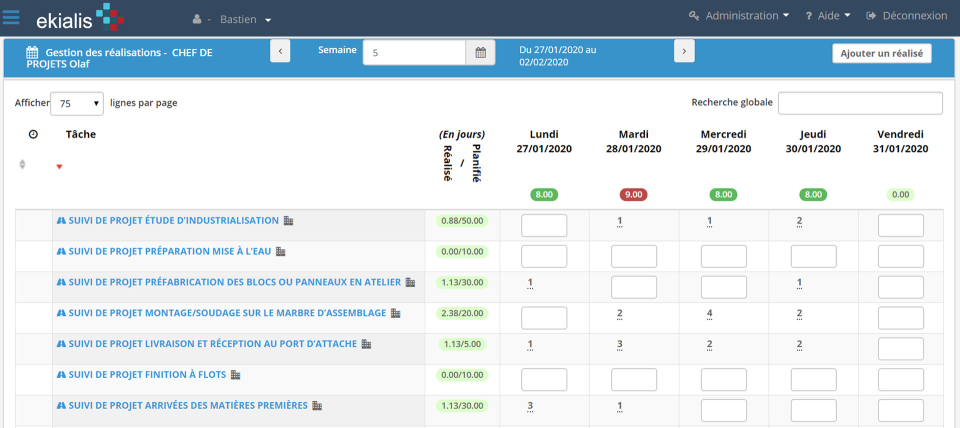Click building icon beside LIVRAISON ET RÉCEPTION
Viewport: 960px width, 428px height.
[x=367, y=344]
